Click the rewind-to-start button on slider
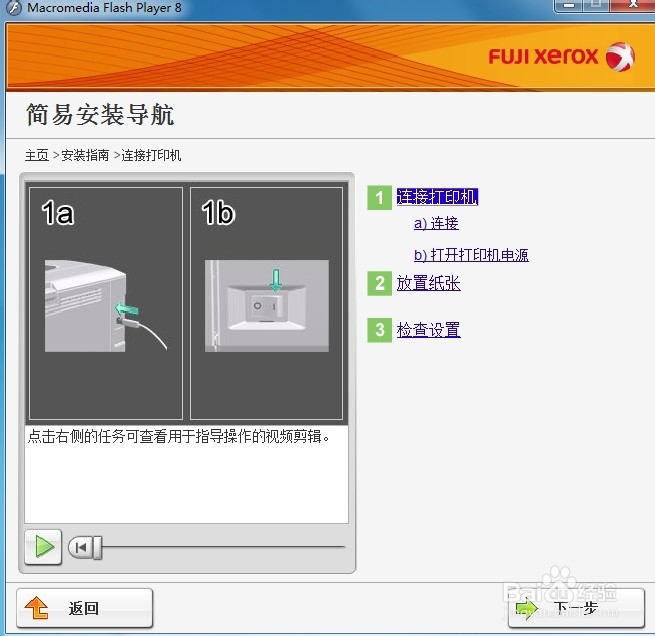The height and width of the screenshot is (636, 655). coord(81,547)
